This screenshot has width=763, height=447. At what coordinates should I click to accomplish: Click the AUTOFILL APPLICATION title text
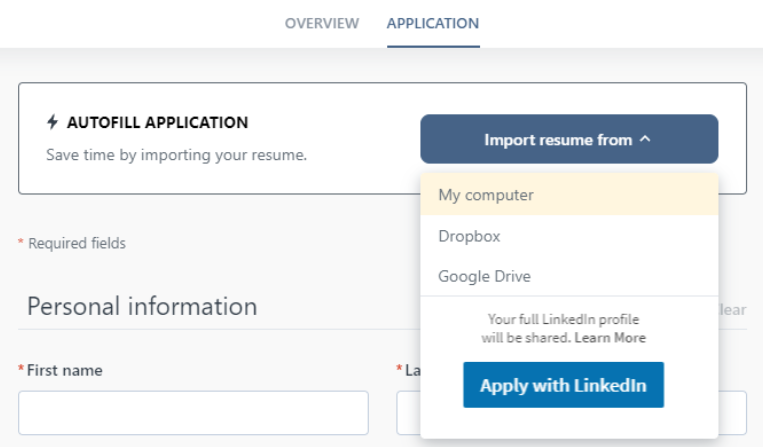157,123
